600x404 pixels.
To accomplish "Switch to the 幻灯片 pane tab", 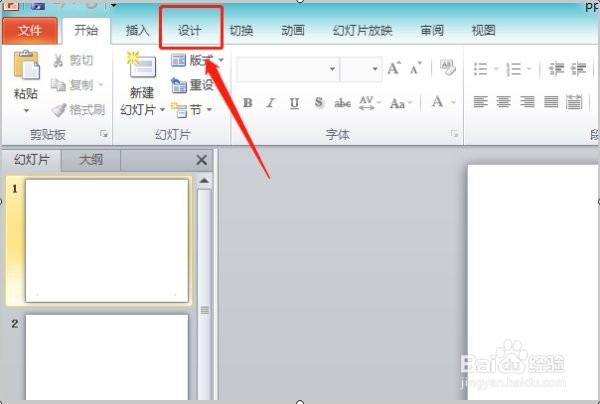I will (32, 160).
